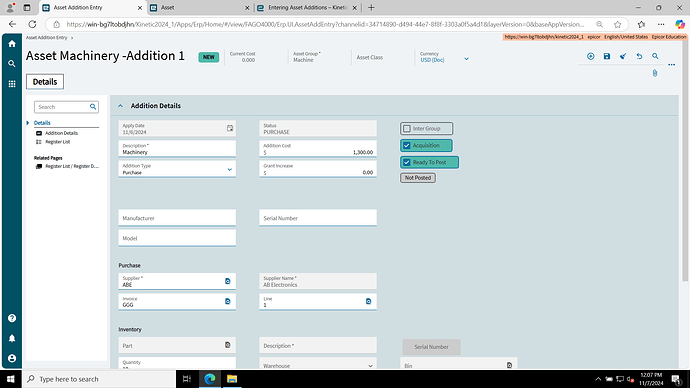Switch to the Asset browser tab
690x388 pixels.
pos(199,7)
